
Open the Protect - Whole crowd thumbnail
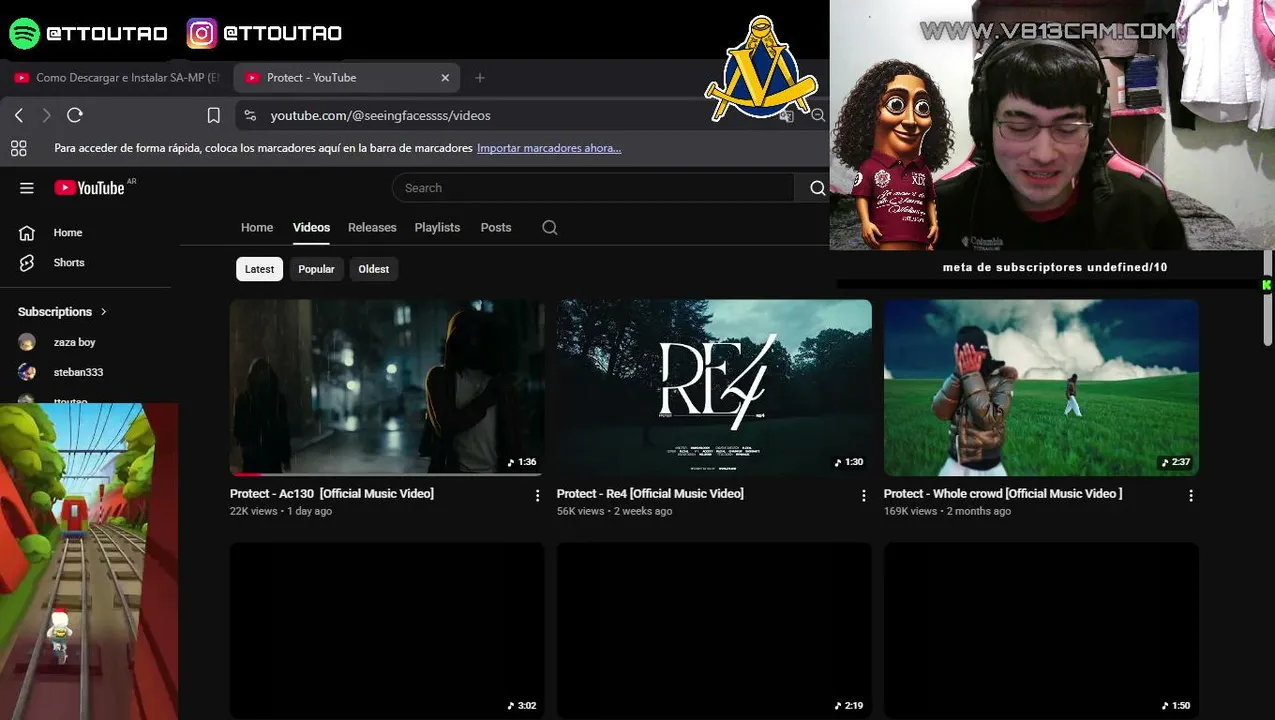tap(1041, 388)
